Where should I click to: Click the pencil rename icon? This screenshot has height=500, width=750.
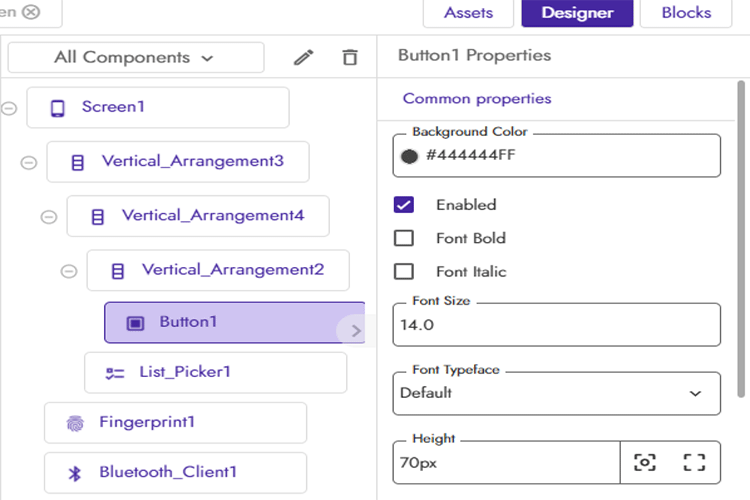(303, 58)
